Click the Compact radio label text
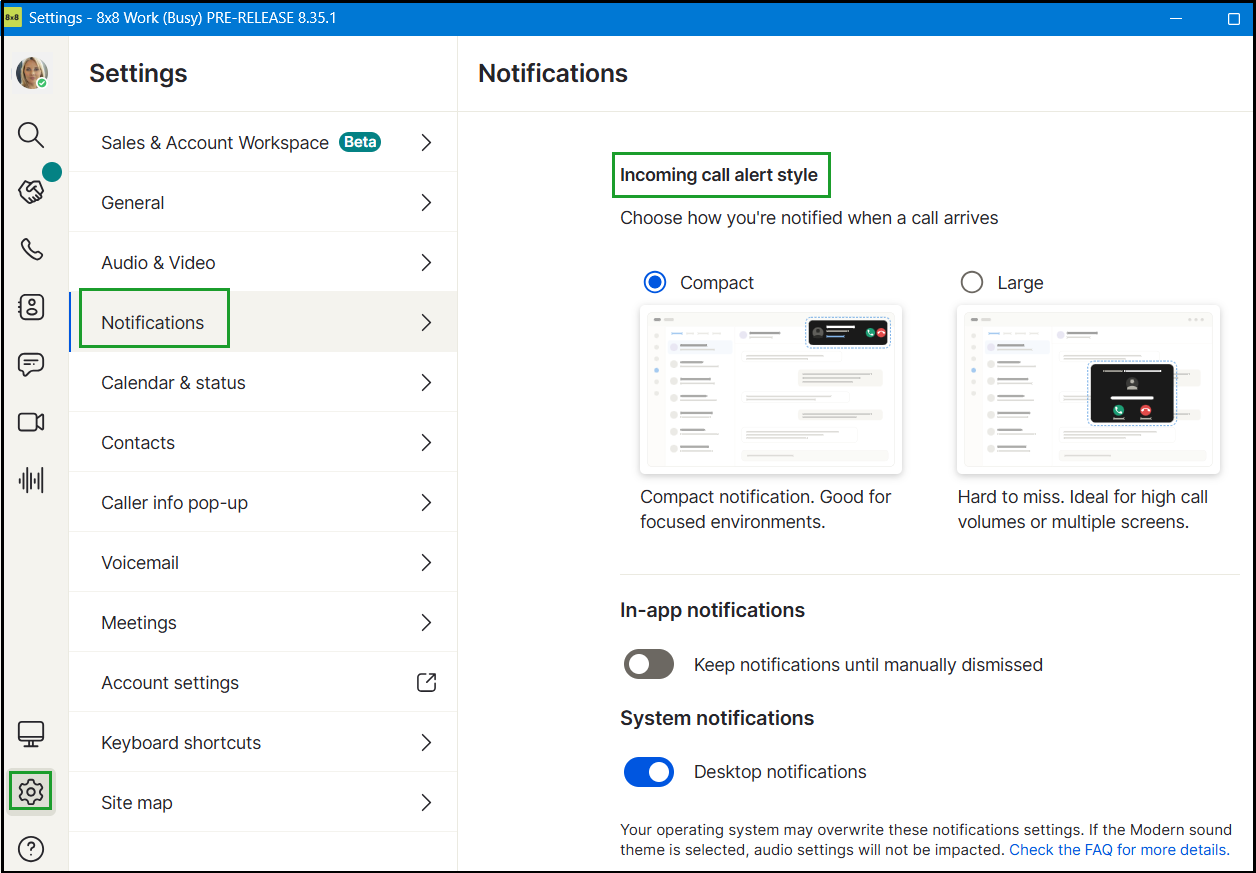The width and height of the screenshot is (1256, 873). tap(717, 283)
